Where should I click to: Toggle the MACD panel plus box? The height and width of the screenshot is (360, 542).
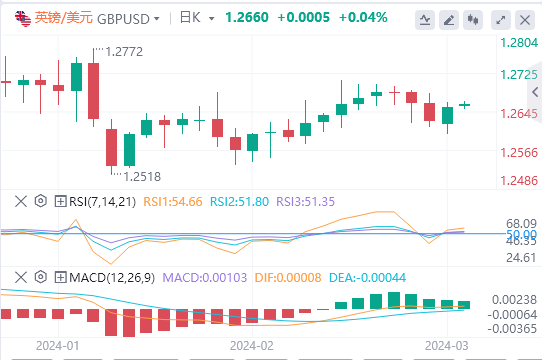click(60, 277)
